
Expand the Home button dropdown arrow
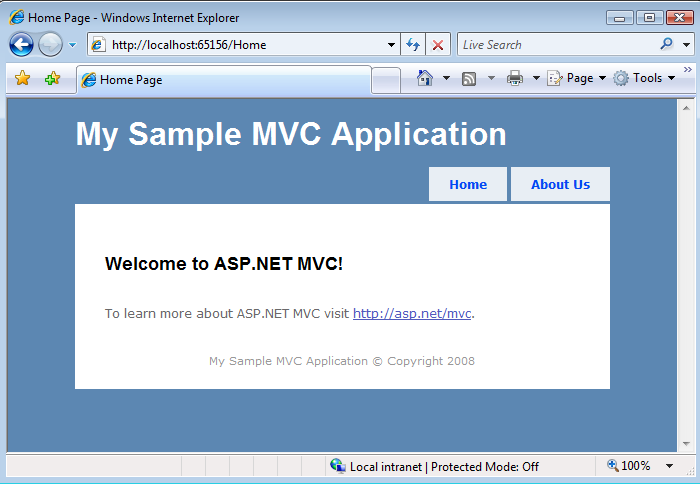[446, 78]
